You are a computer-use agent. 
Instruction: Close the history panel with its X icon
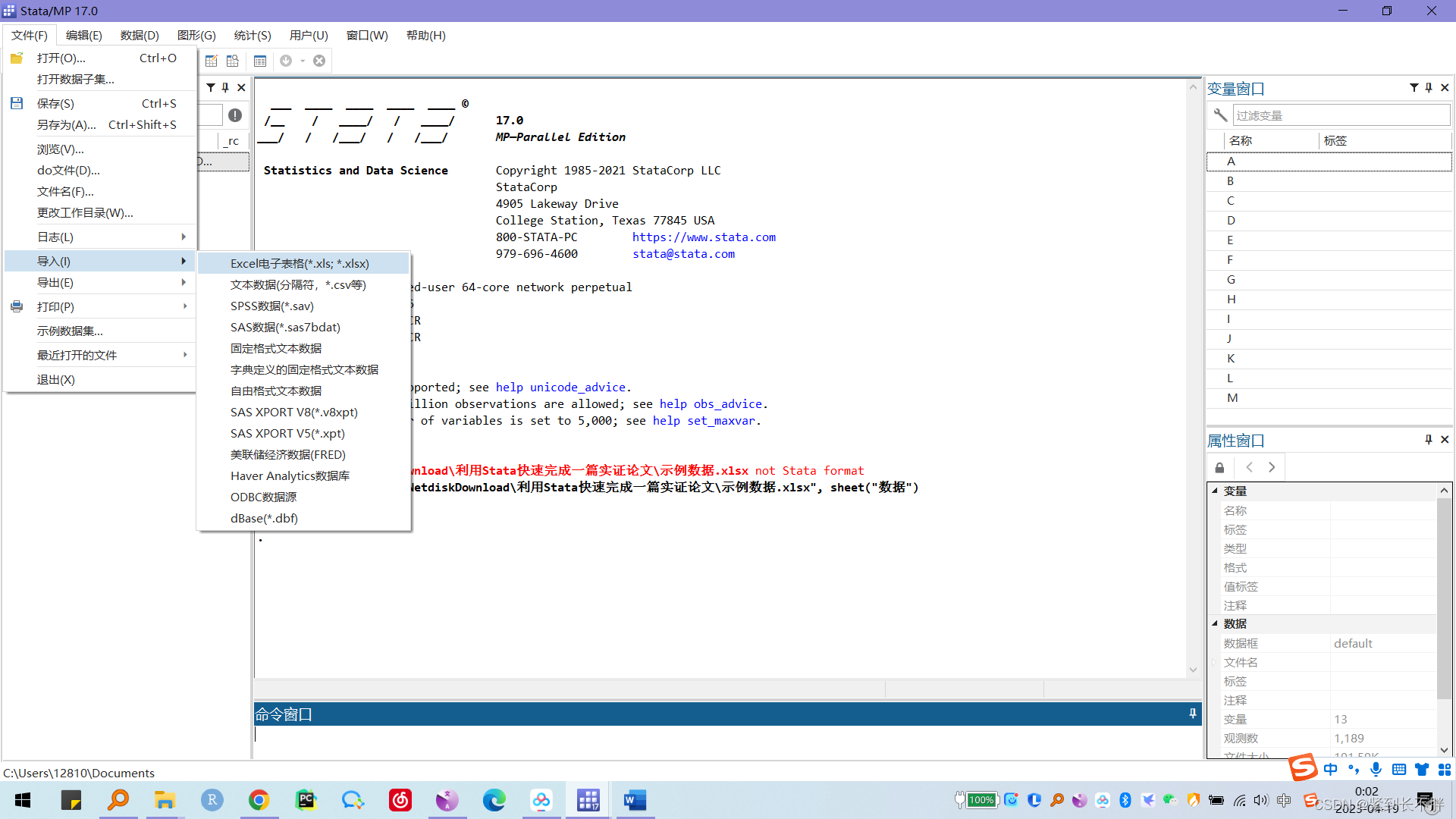tap(241, 87)
